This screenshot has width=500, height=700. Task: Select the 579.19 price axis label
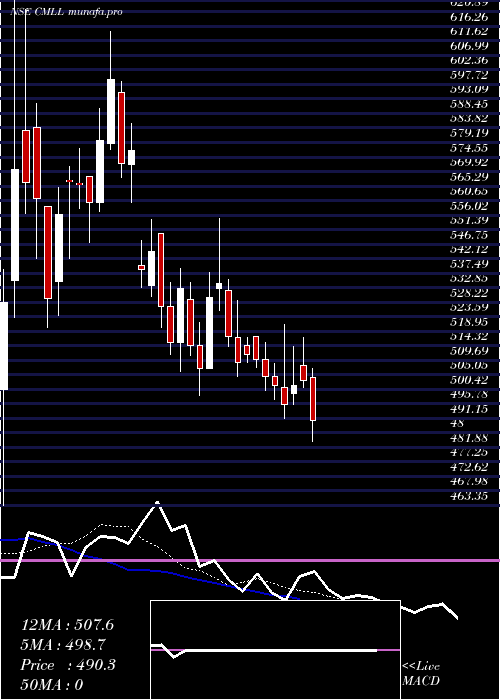[x=469, y=133]
